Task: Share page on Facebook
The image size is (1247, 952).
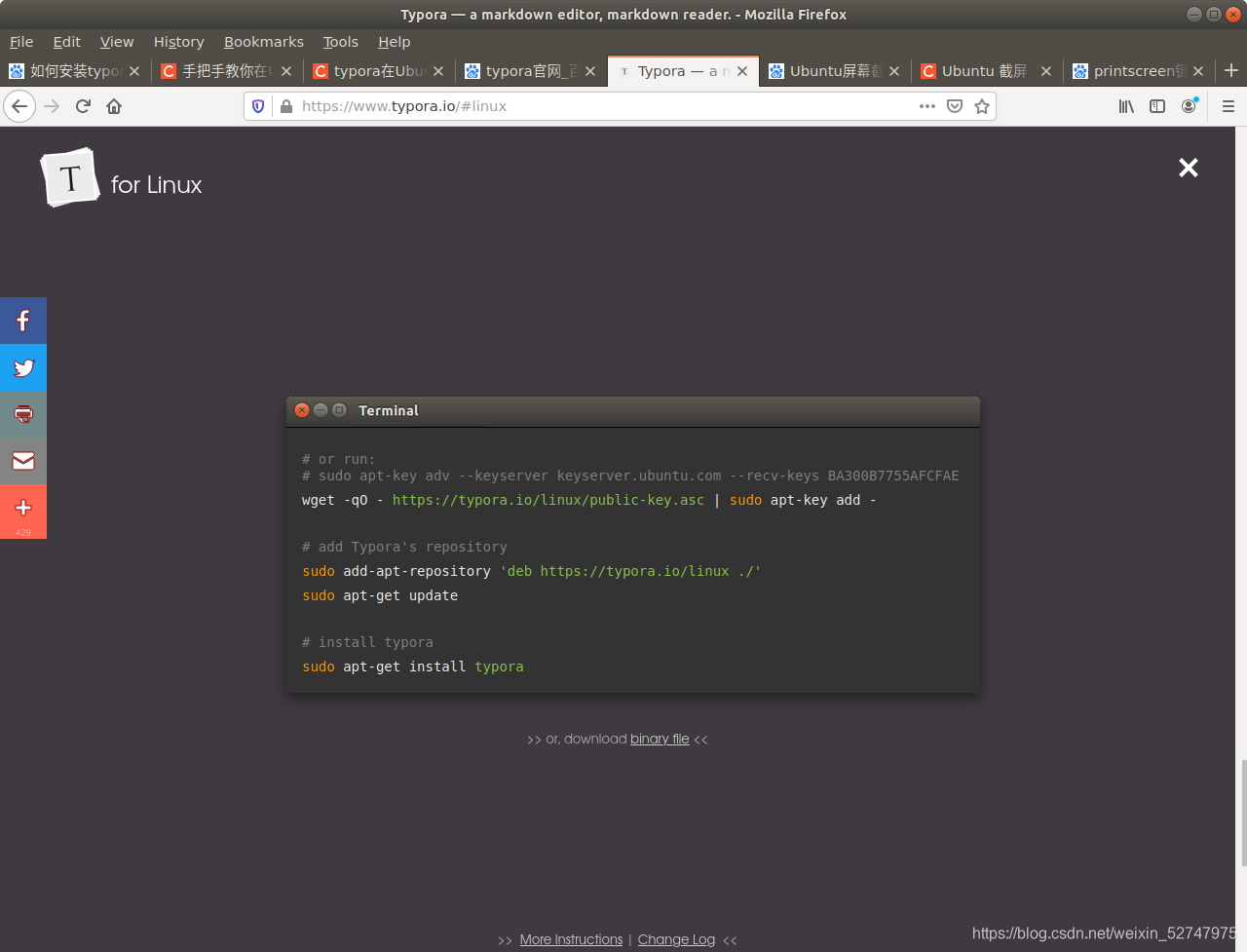Action: point(23,321)
